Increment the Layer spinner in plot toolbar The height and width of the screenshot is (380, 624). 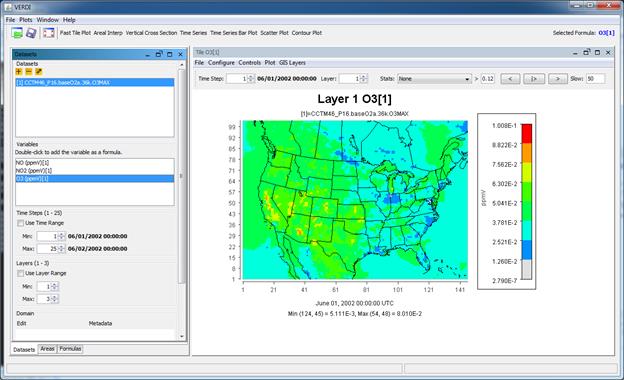[x=363, y=77]
